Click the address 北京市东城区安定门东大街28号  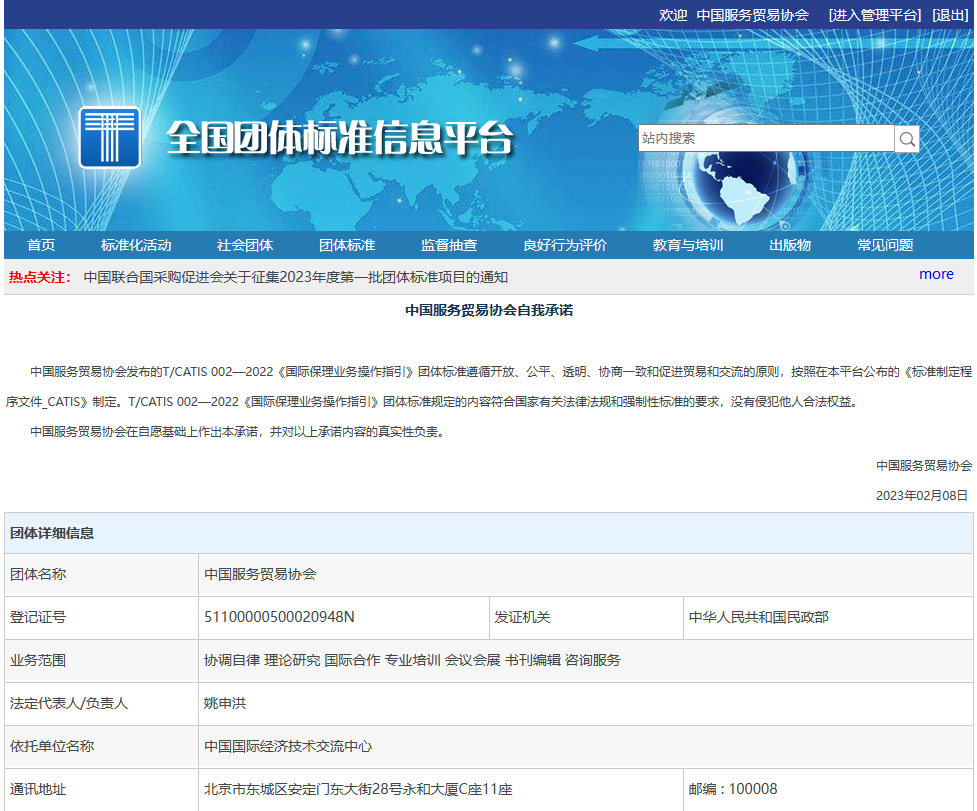(358, 789)
